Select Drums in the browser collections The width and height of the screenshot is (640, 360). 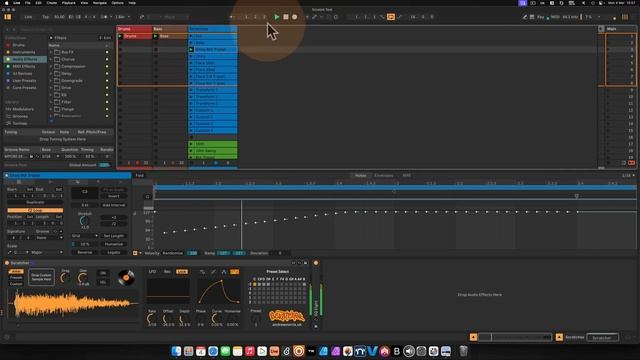pyautogui.click(x=18, y=45)
